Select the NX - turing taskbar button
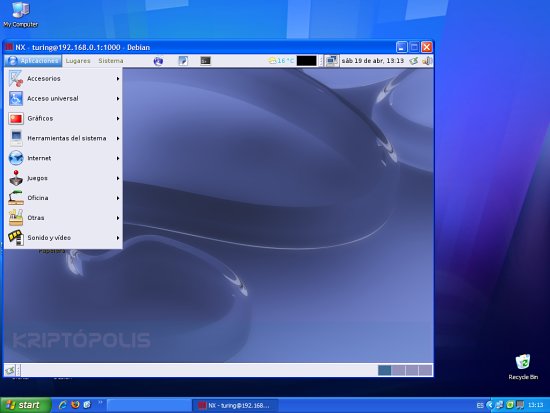Screen dimensions: 550x413 click(x=235, y=405)
